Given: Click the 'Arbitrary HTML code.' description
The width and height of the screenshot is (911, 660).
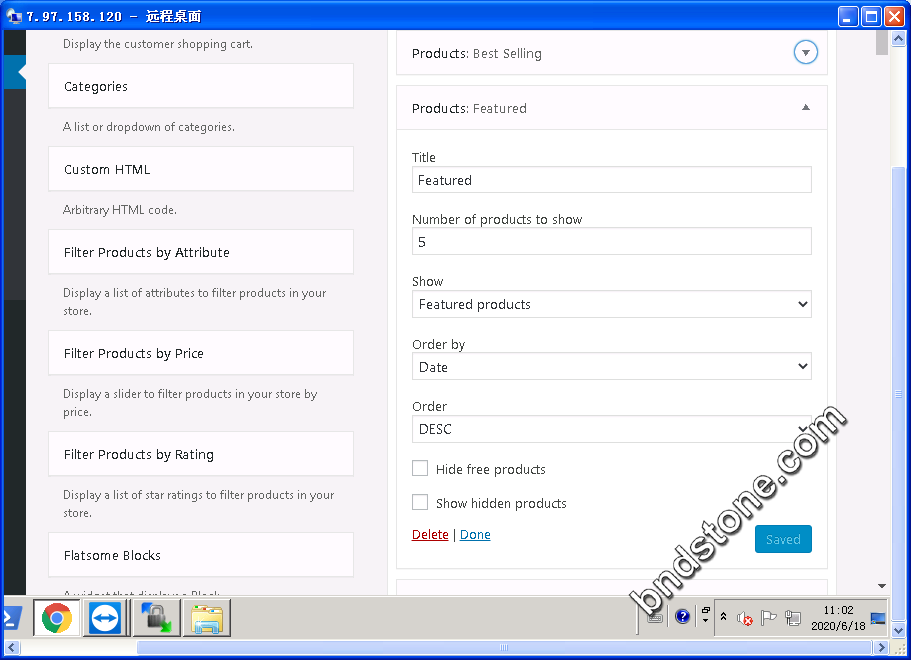Looking at the screenshot, I should click(120, 210).
